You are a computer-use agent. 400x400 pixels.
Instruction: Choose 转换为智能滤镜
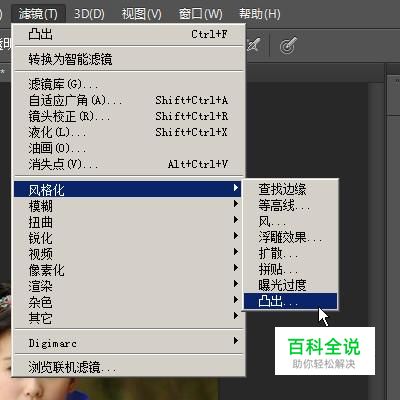click(128, 59)
